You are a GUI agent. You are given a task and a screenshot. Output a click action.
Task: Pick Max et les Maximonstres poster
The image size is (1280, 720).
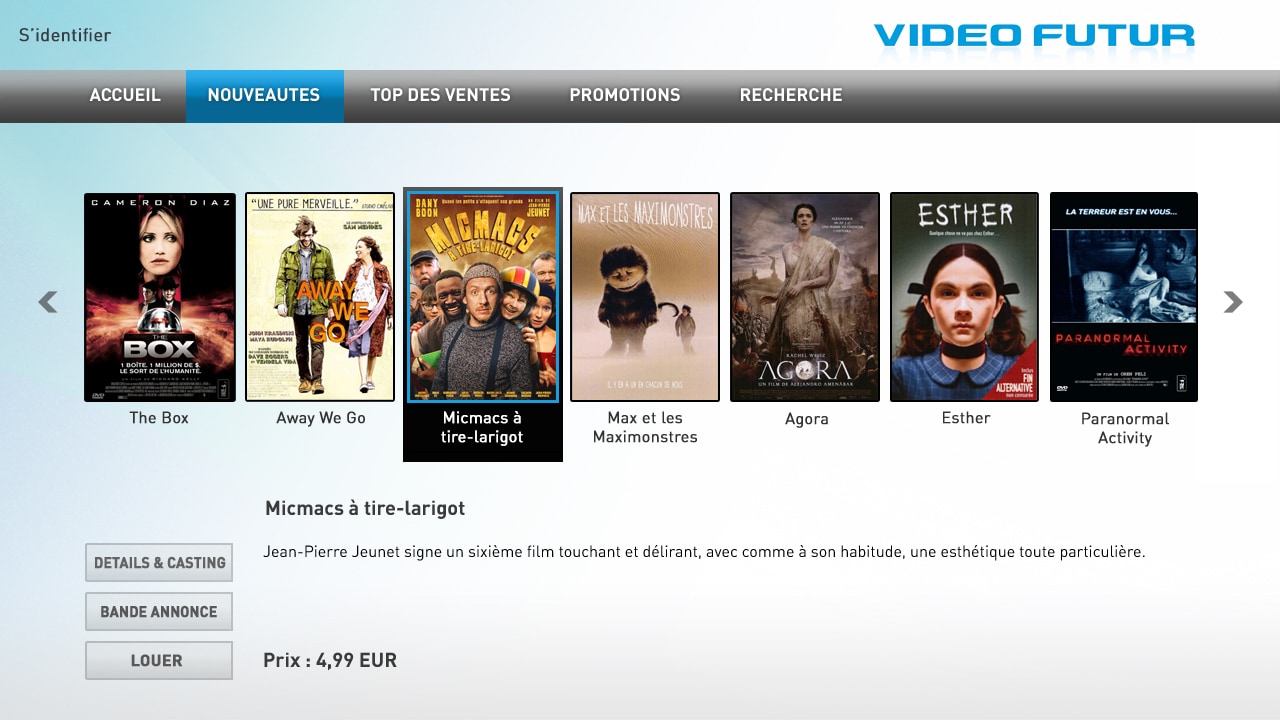(645, 297)
